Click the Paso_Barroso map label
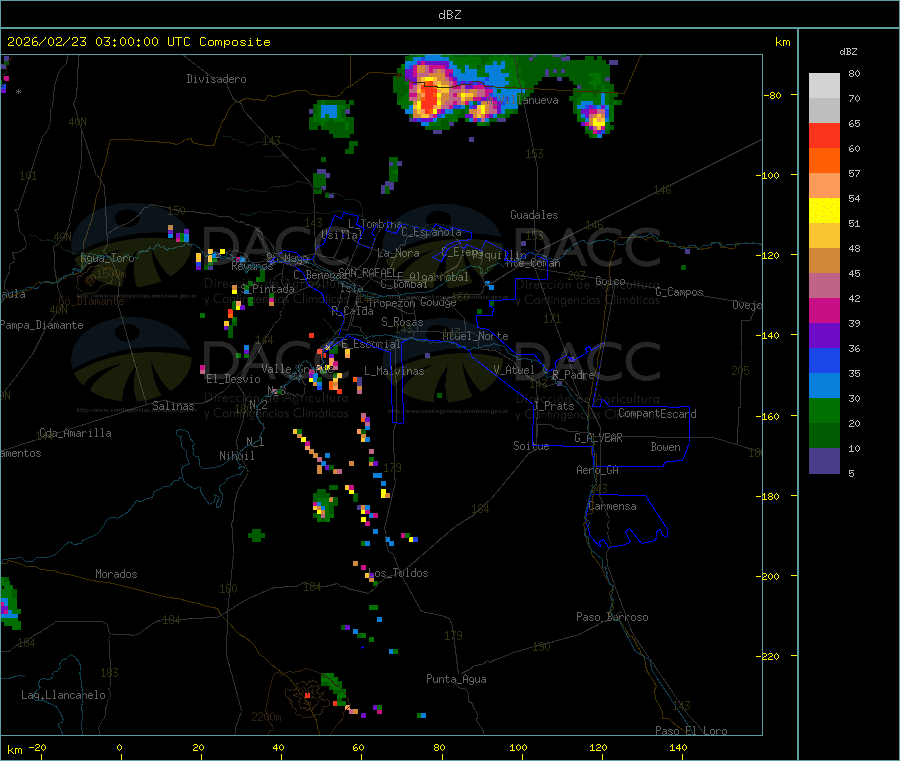 tap(612, 617)
